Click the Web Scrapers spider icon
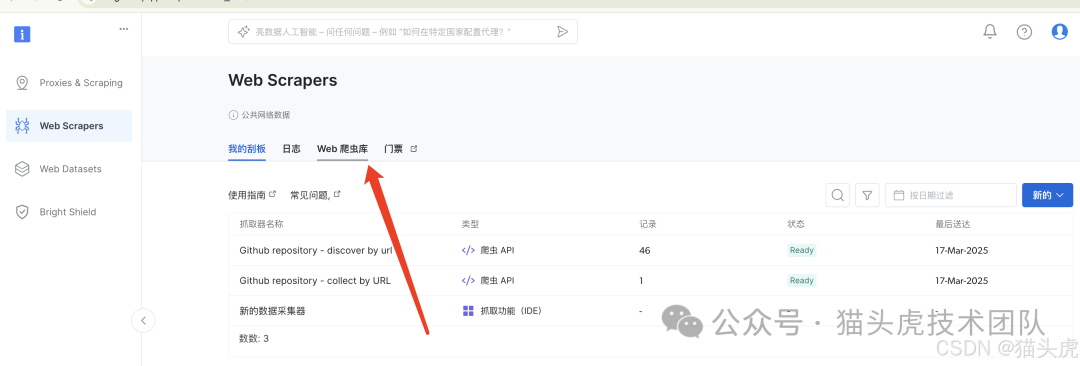Screen dimensions: 1080x366 (x=22, y=126)
